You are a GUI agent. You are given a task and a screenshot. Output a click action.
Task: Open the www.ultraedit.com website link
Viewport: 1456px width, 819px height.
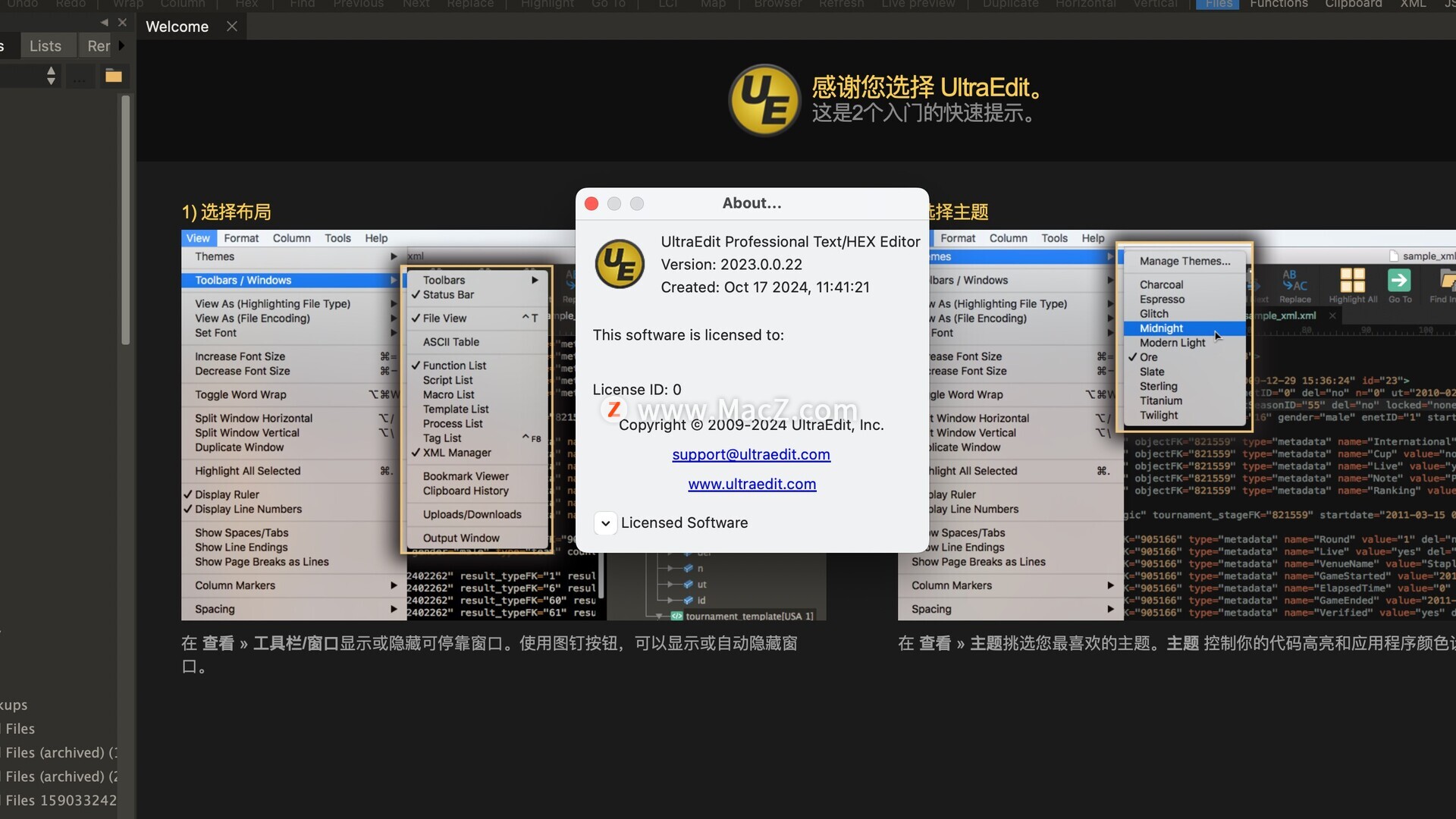752,484
